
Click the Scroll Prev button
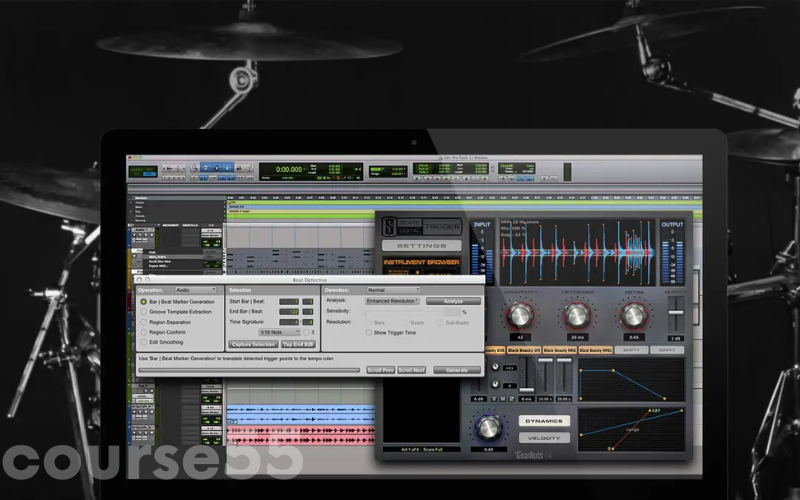(x=381, y=370)
